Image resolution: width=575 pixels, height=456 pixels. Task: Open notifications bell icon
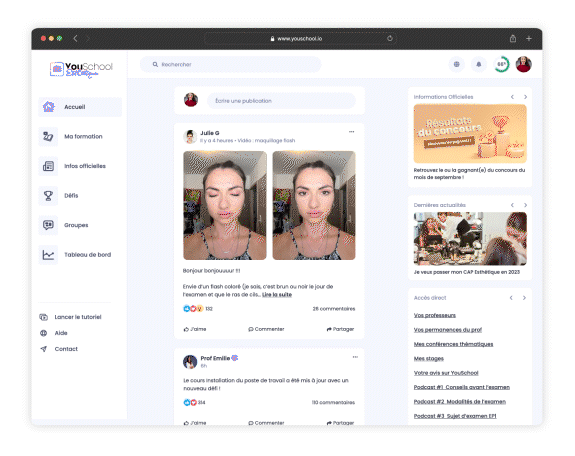pyautogui.click(x=479, y=64)
